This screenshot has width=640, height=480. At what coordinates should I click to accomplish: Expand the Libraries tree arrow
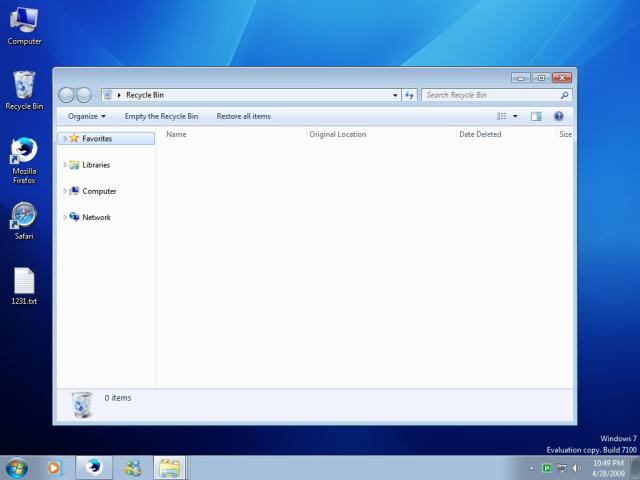coord(66,165)
